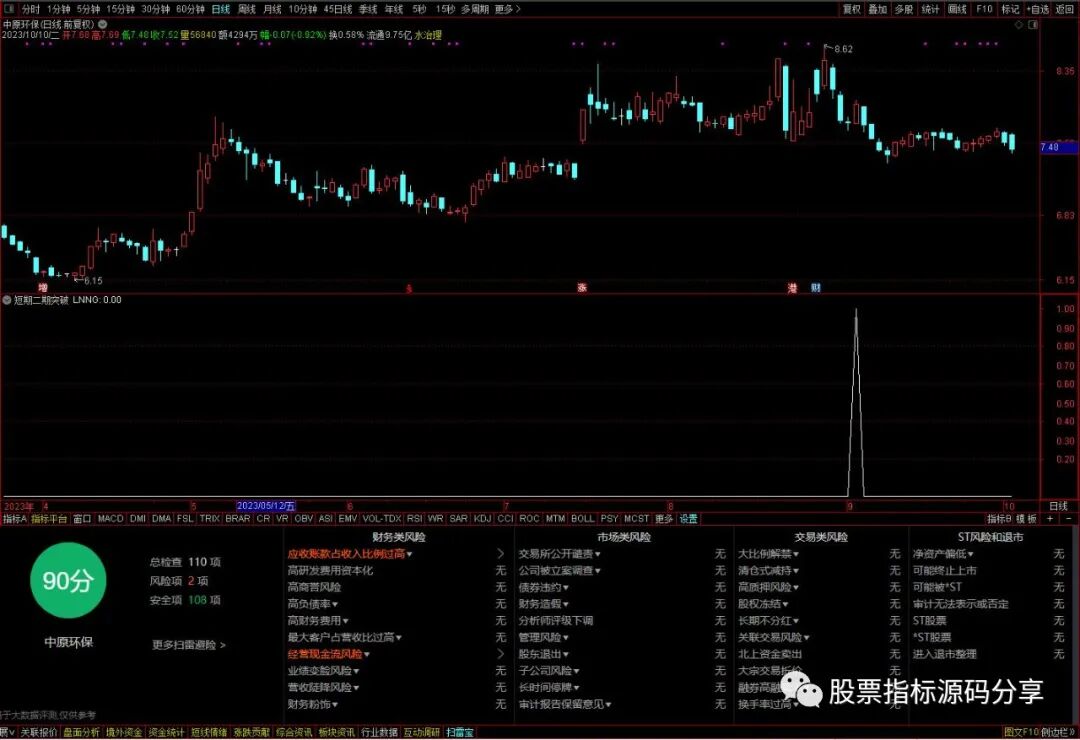
Task: Open the 关联报价 bottom tab
Action: (x=38, y=732)
